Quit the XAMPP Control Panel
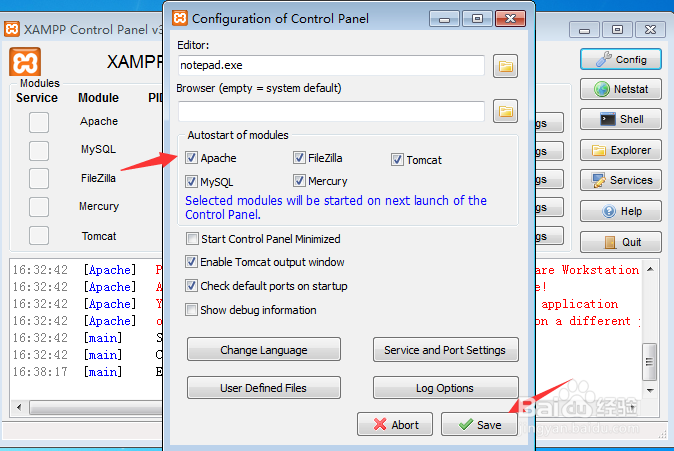674x451 pixels. pyautogui.click(x=620, y=242)
